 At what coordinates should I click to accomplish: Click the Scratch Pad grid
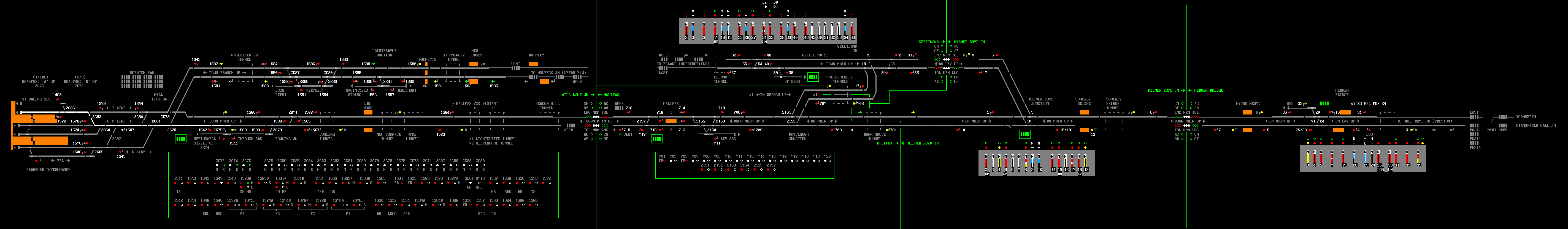click(x=142, y=81)
